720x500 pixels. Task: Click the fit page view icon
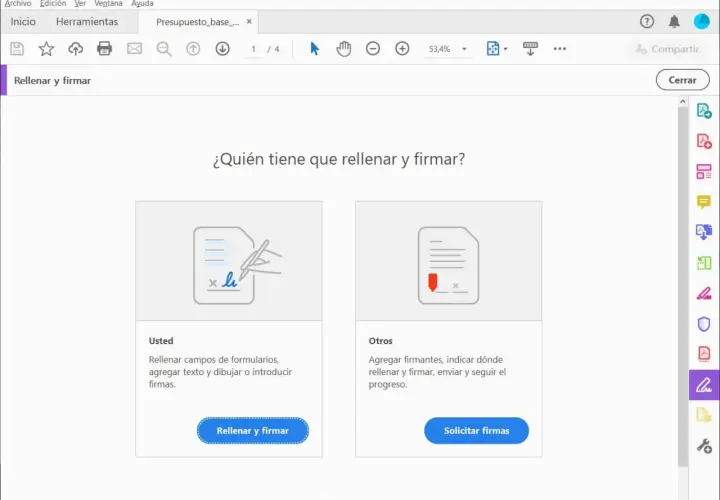[x=493, y=49]
